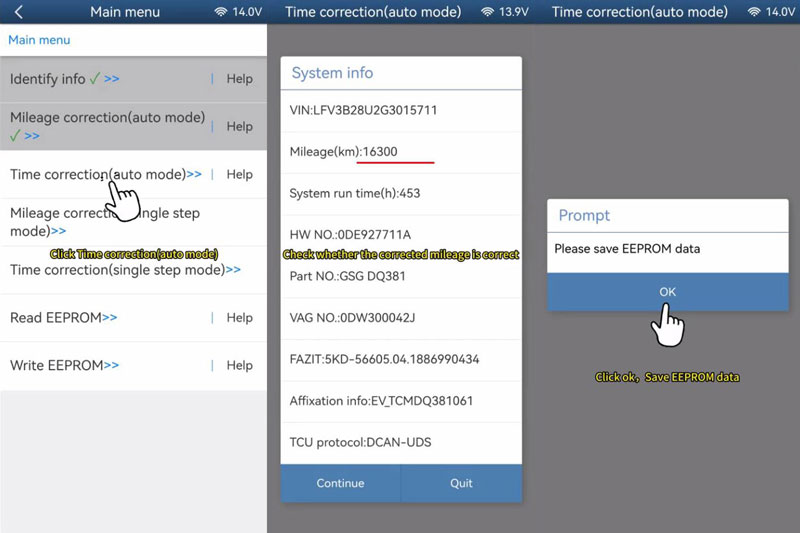
Task: Select the VIN row in System info
Action: (400, 110)
